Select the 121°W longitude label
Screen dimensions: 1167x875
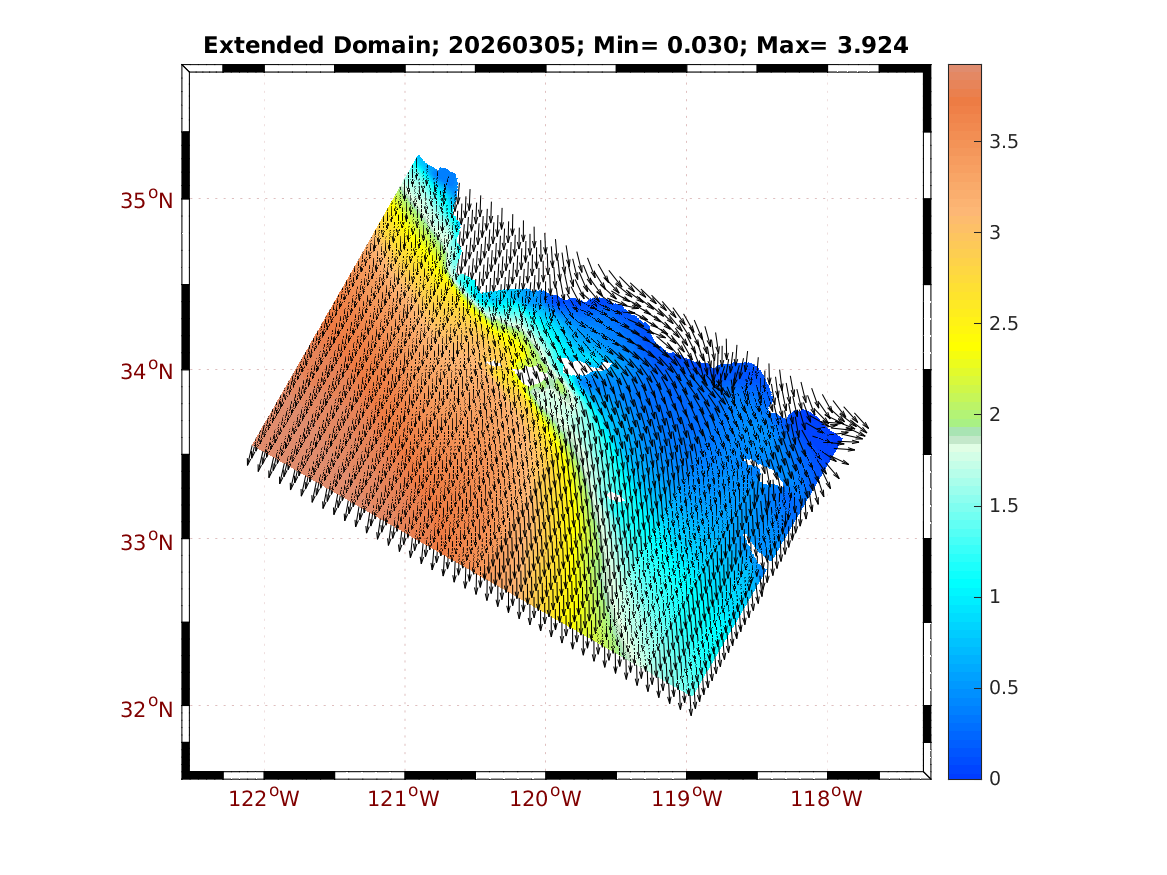click(x=405, y=798)
